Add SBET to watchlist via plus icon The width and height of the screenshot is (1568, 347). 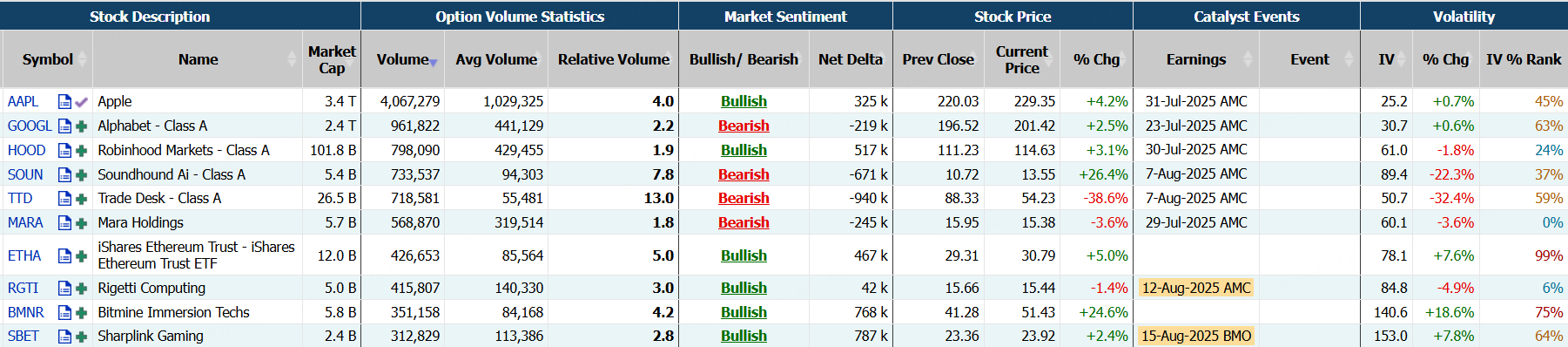tap(82, 337)
